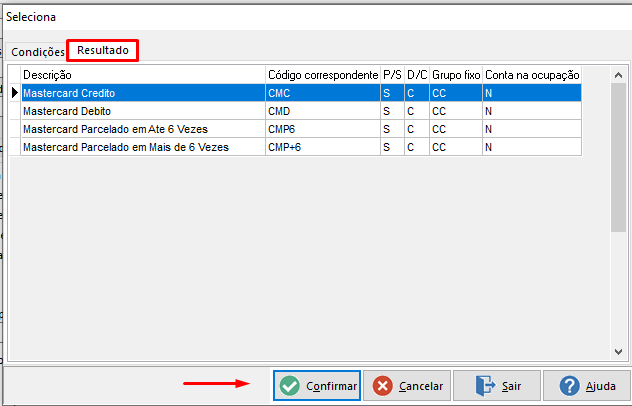Sort by the Descrição column header

click(x=143, y=75)
